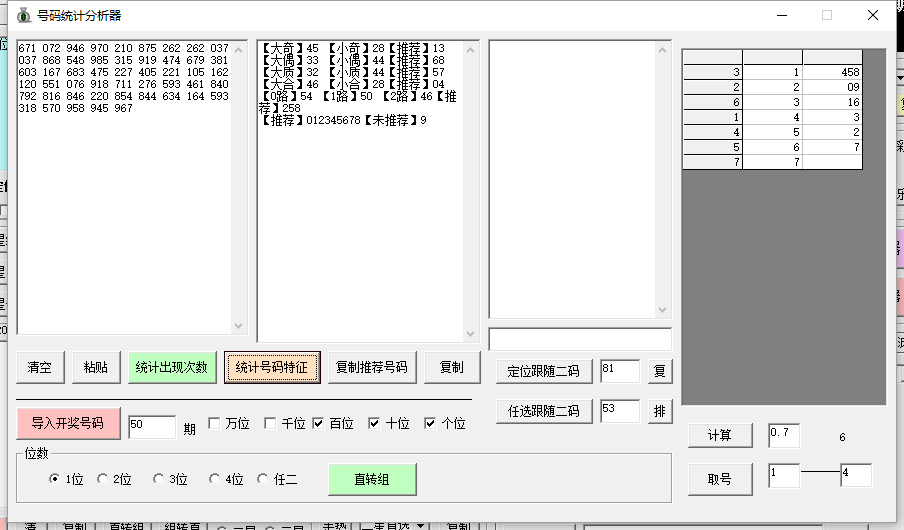Click 统计号码特征 button
Viewport: 904px width, 530px height.
point(271,368)
